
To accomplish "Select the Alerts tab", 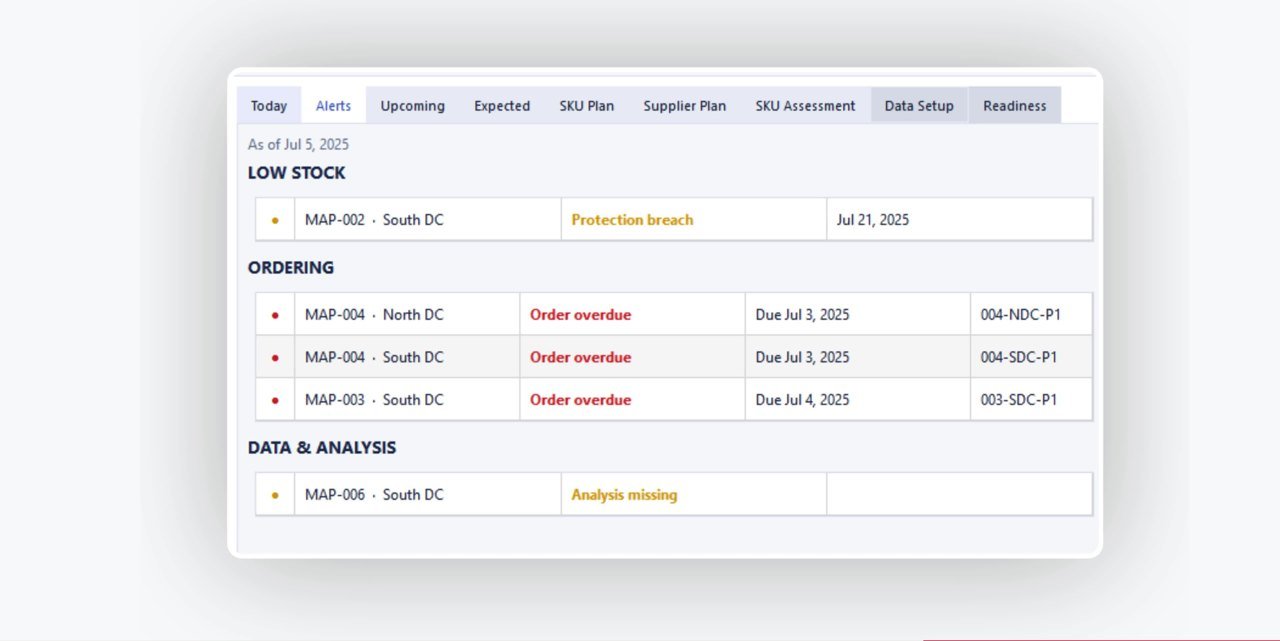I will 333,105.
